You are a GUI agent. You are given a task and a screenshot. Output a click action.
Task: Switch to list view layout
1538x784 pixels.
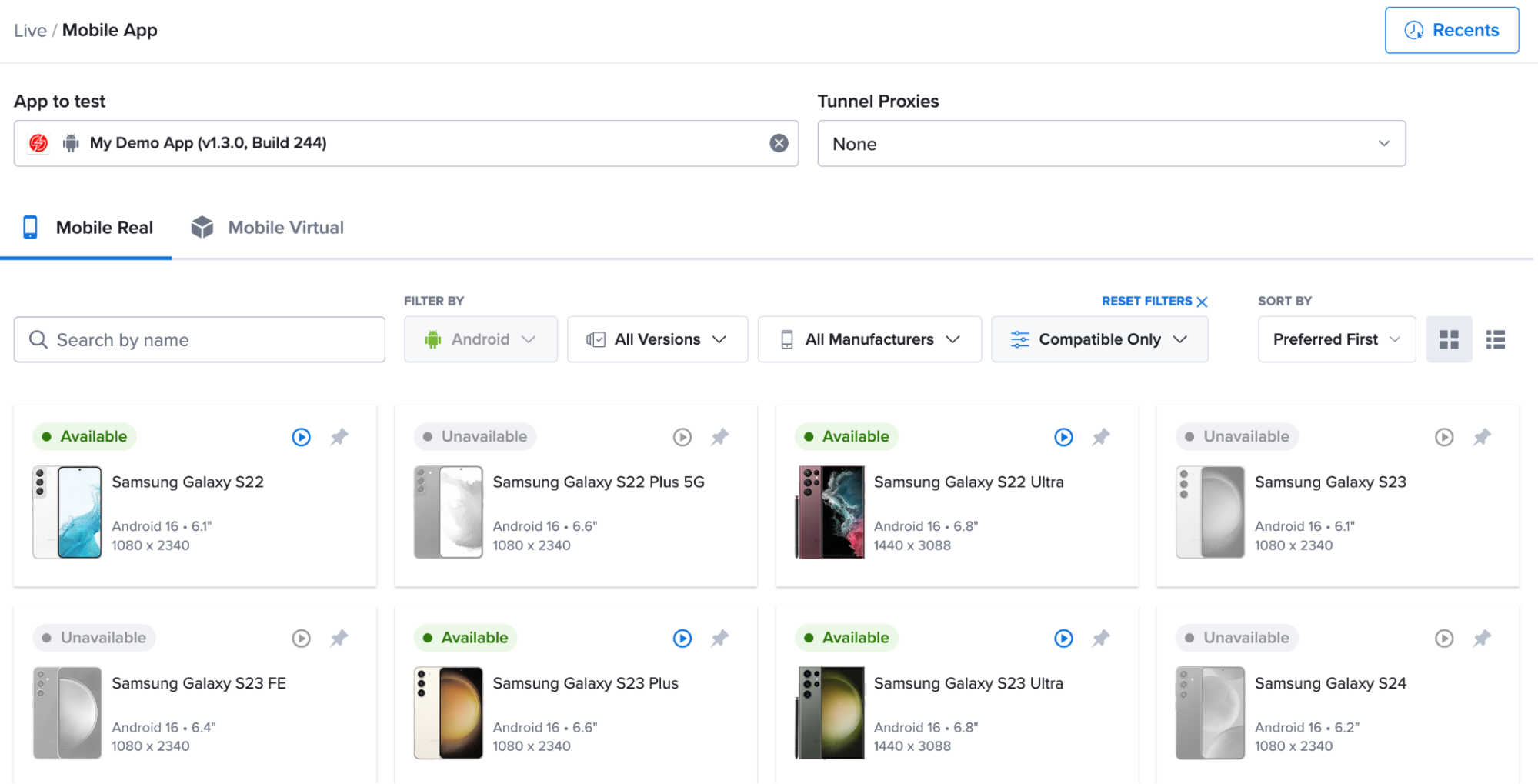coord(1495,339)
